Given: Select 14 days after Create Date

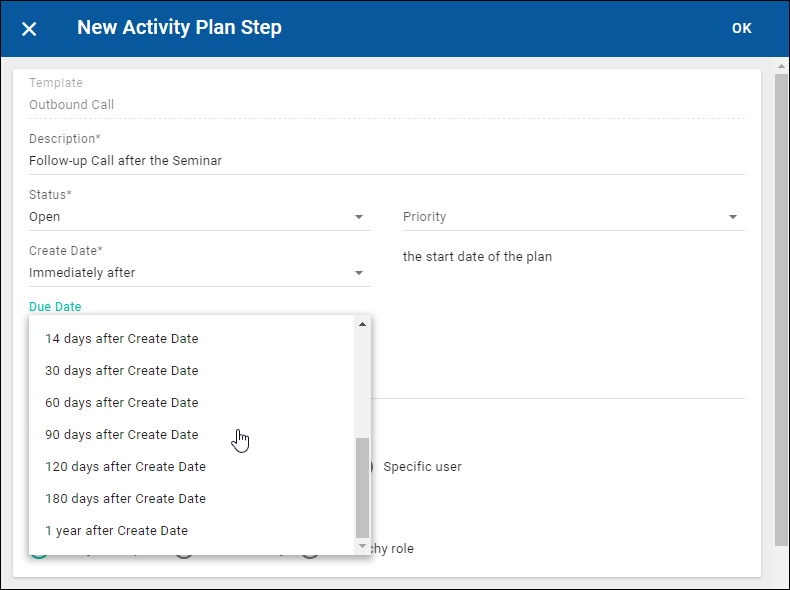Looking at the screenshot, I should click(x=122, y=339).
